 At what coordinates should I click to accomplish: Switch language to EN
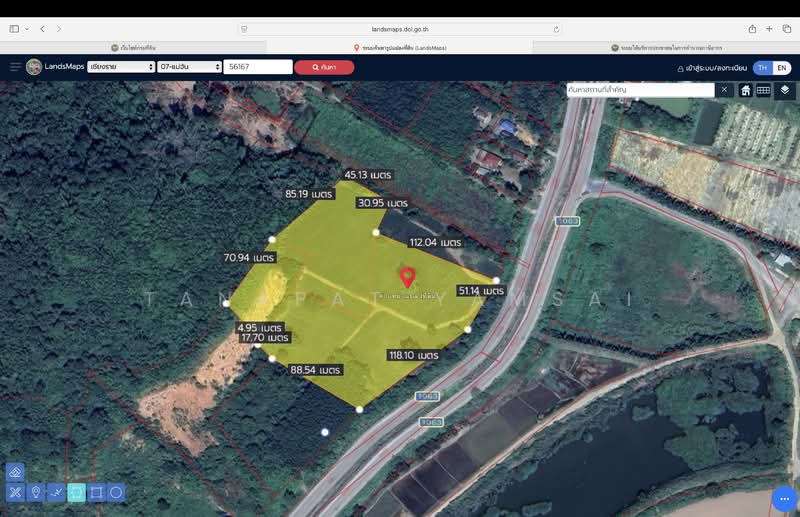[x=781, y=68]
